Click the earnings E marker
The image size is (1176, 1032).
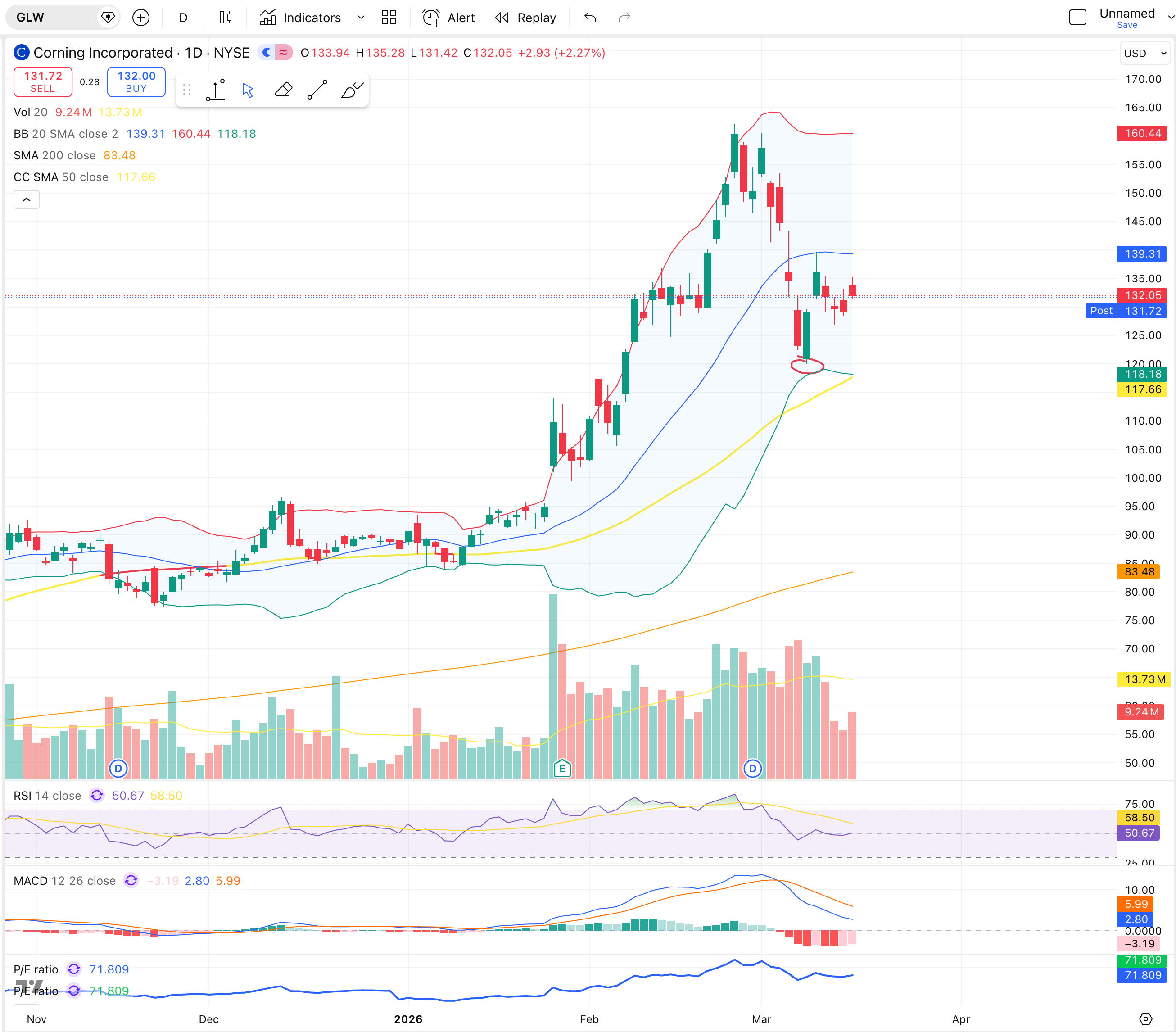[x=561, y=768]
